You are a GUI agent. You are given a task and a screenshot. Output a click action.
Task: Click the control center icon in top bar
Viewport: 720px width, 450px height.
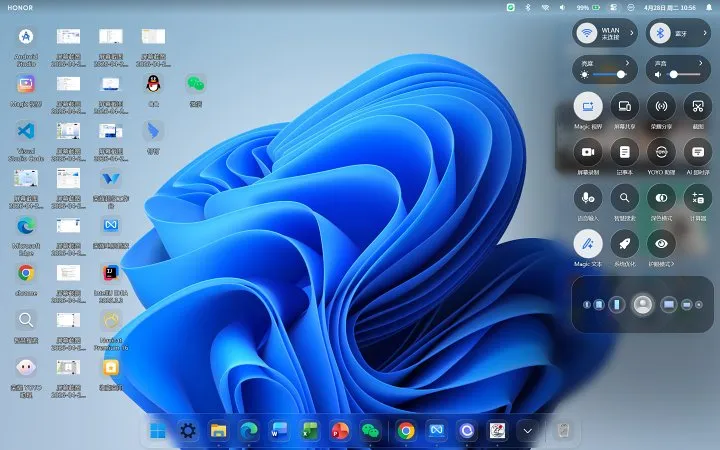click(x=613, y=7)
